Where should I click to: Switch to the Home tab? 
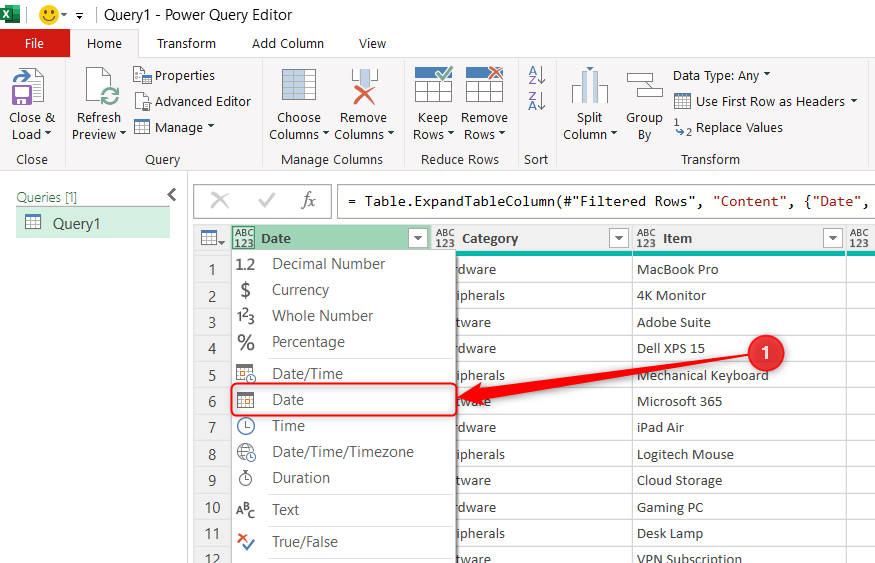[x=104, y=44]
